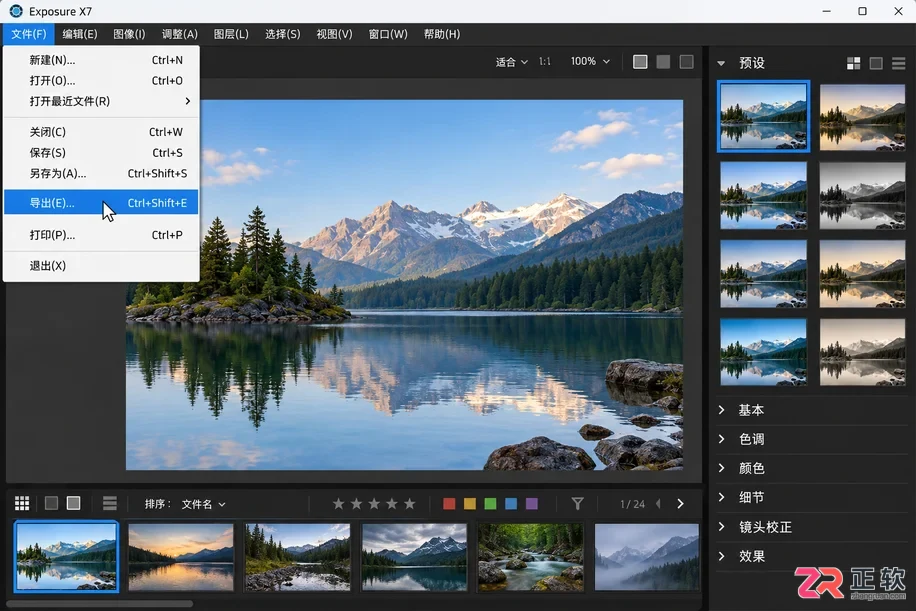
Task: Open the 图层(L) menu
Action: tap(231, 34)
